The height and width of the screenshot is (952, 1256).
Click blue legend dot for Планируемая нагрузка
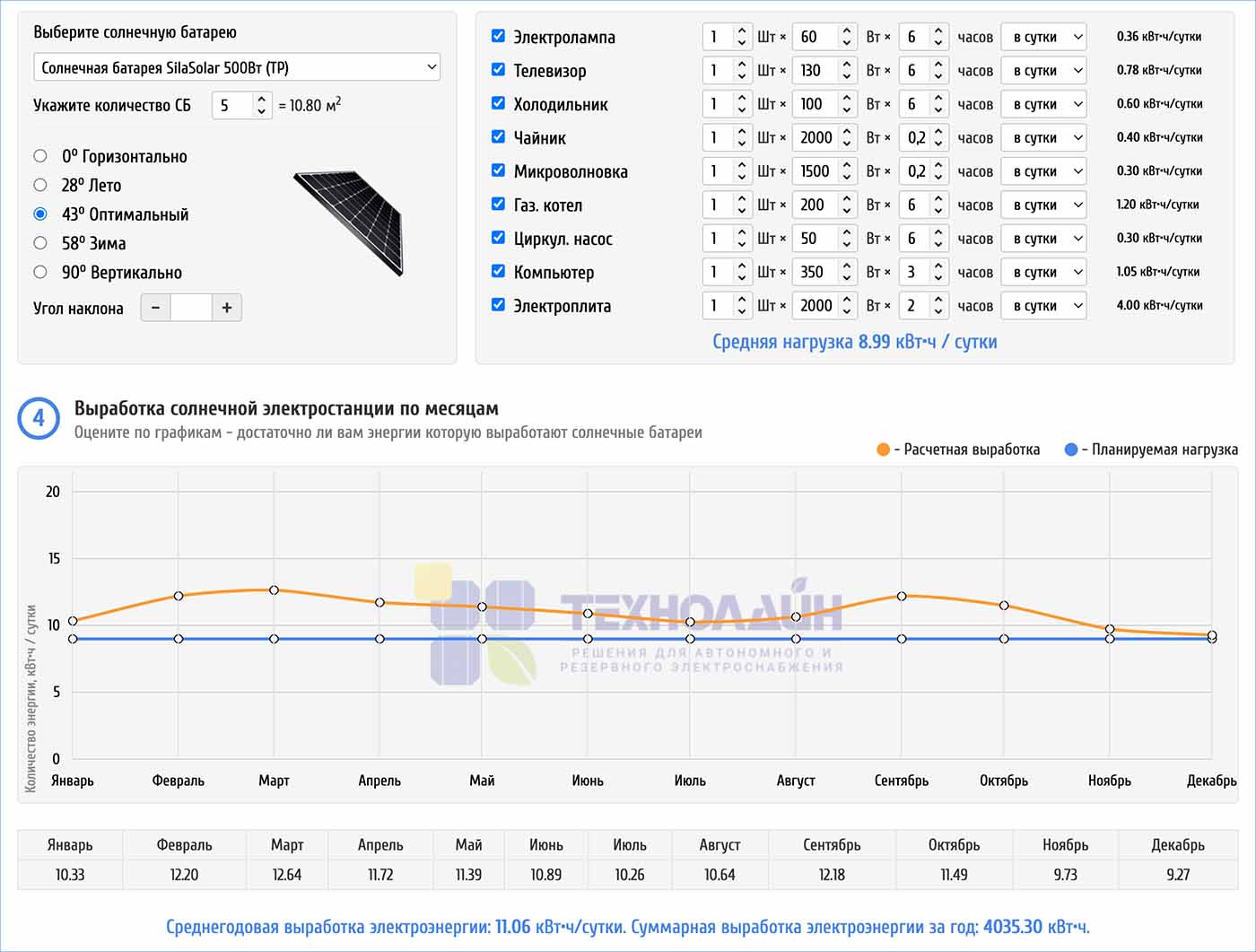point(1070,450)
